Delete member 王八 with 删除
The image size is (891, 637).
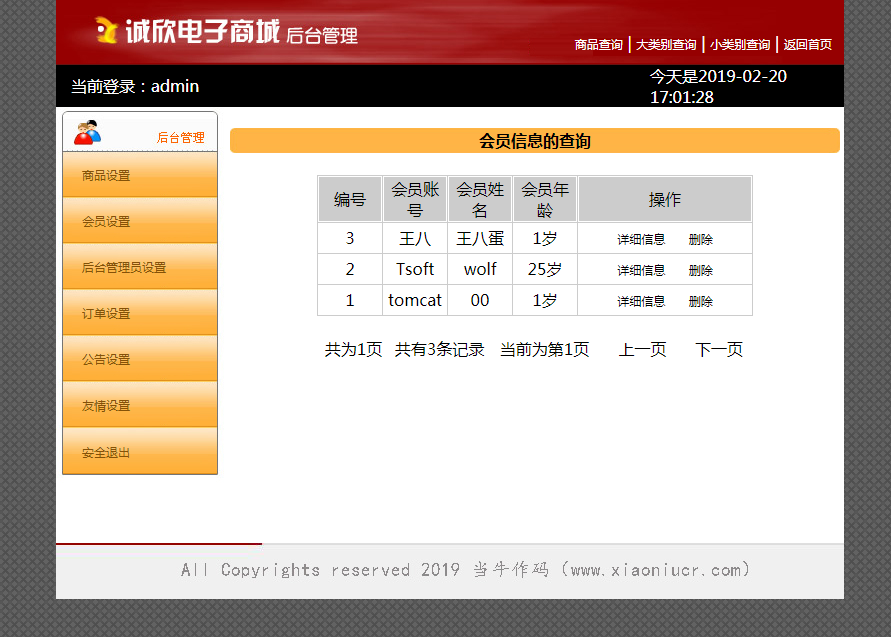click(x=701, y=239)
